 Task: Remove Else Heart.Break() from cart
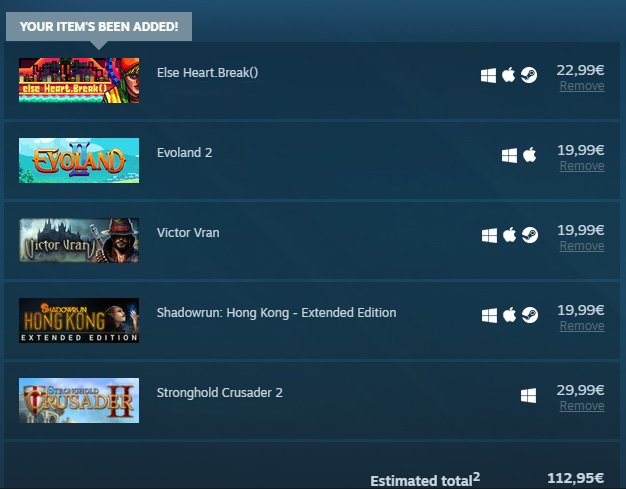[582, 86]
